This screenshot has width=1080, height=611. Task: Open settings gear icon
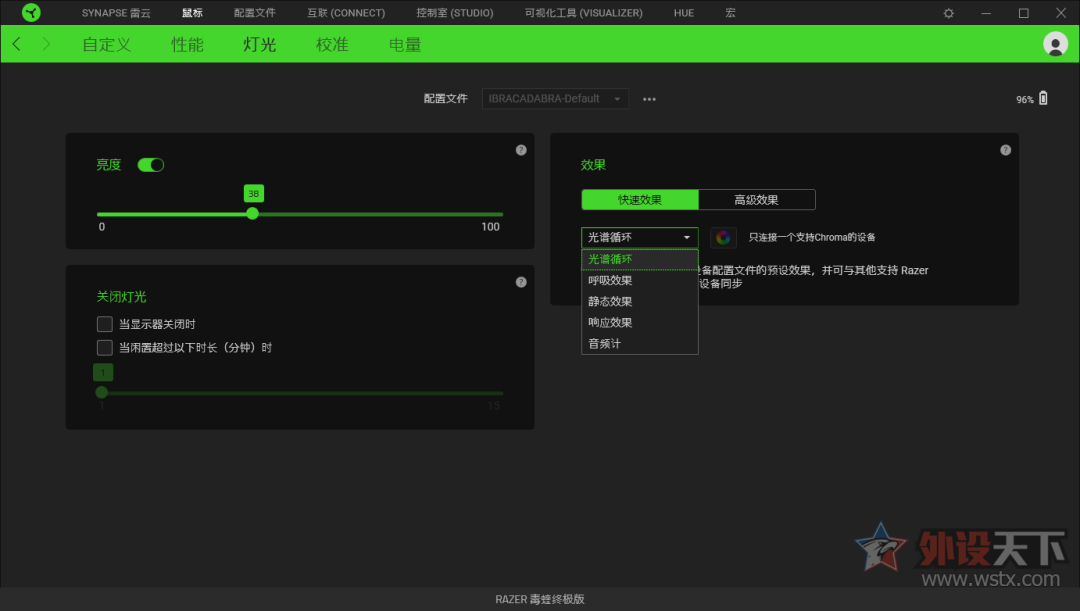pyautogui.click(x=948, y=13)
